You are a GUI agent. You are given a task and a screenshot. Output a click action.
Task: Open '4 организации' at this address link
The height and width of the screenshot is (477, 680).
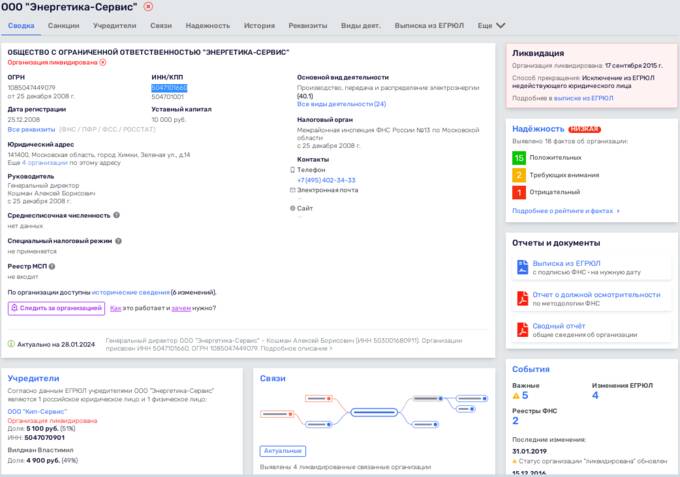point(45,163)
